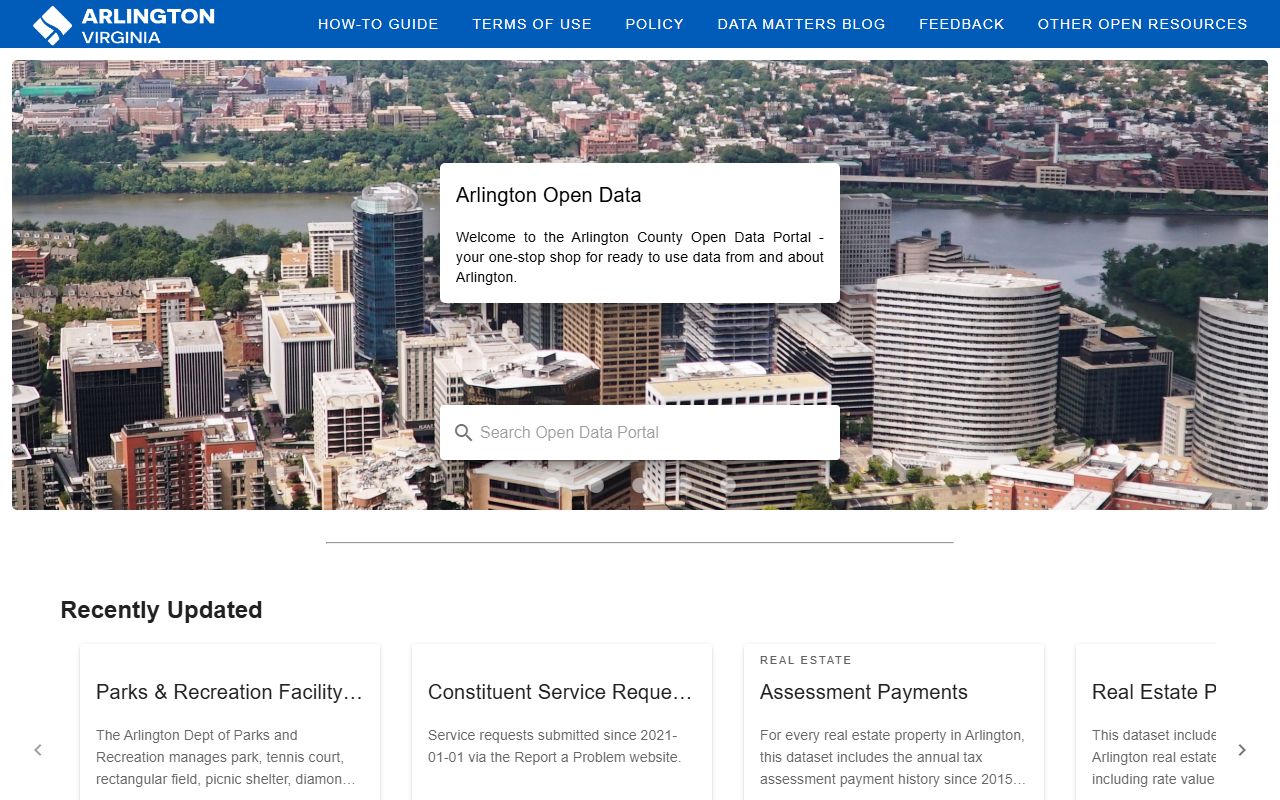The width and height of the screenshot is (1280, 800).
Task: Click the Recently Updated heading
Action: [x=162, y=610]
